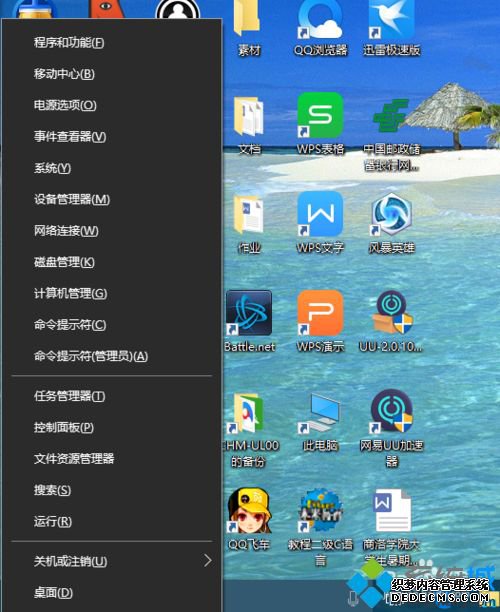This screenshot has height=612, width=500.
Task: Open 系统(Y) menu entry
Action: point(112,168)
